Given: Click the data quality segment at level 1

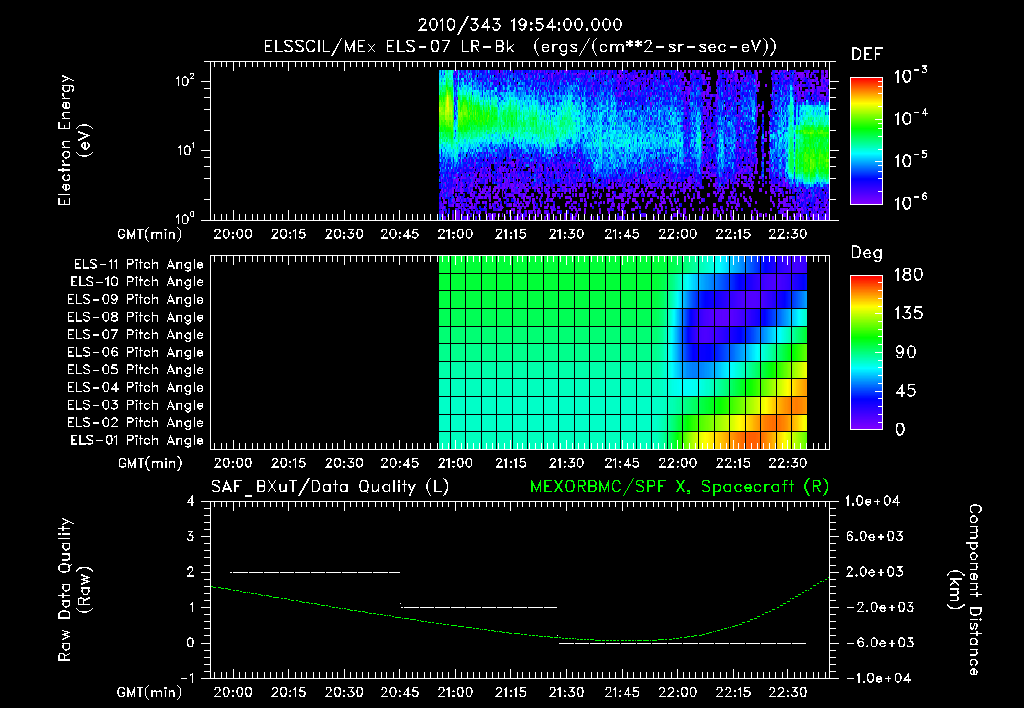Looking at the screenshot, I should (478, 607).
